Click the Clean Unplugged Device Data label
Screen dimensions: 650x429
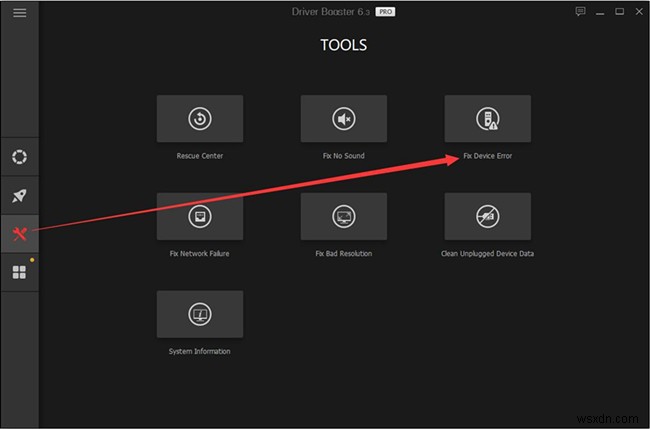[x=488, y=254]
